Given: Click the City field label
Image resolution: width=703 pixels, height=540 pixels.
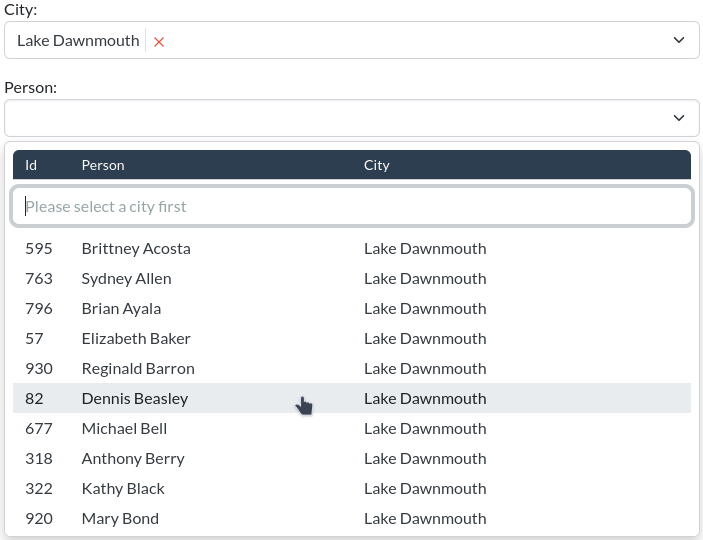Looking at the screenshot, I should pos(21,9).
